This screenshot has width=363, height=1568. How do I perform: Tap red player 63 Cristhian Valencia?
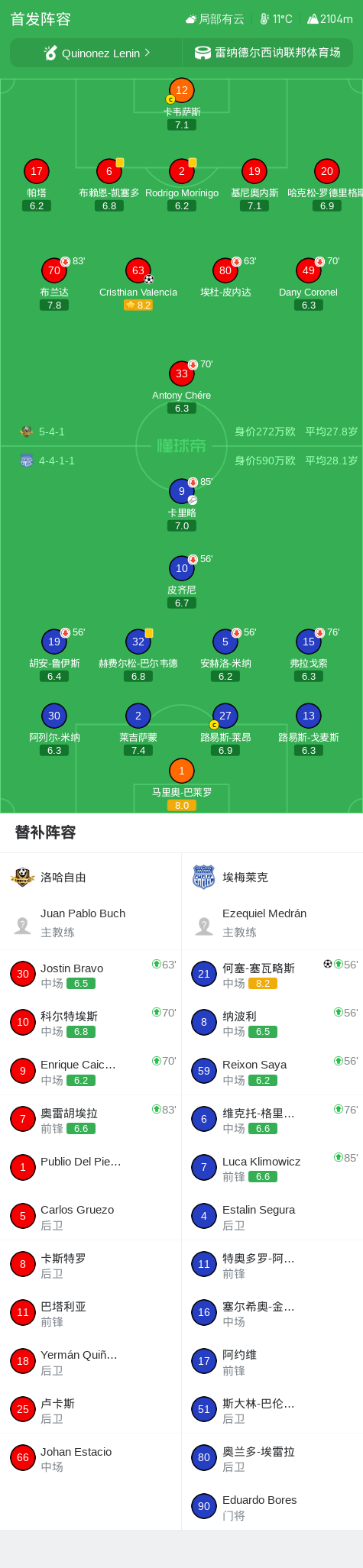pos(138,270)
